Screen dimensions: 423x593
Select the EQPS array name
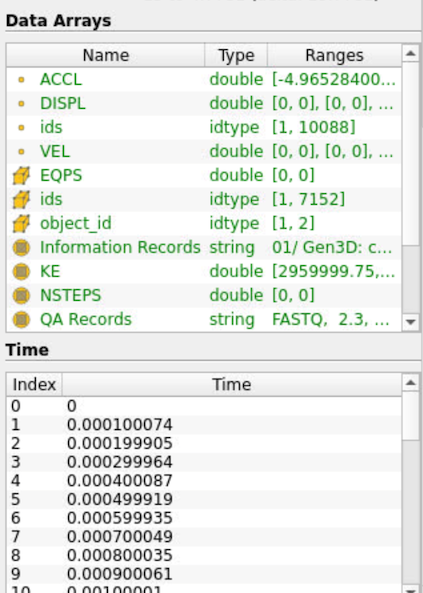click(61, 175)
